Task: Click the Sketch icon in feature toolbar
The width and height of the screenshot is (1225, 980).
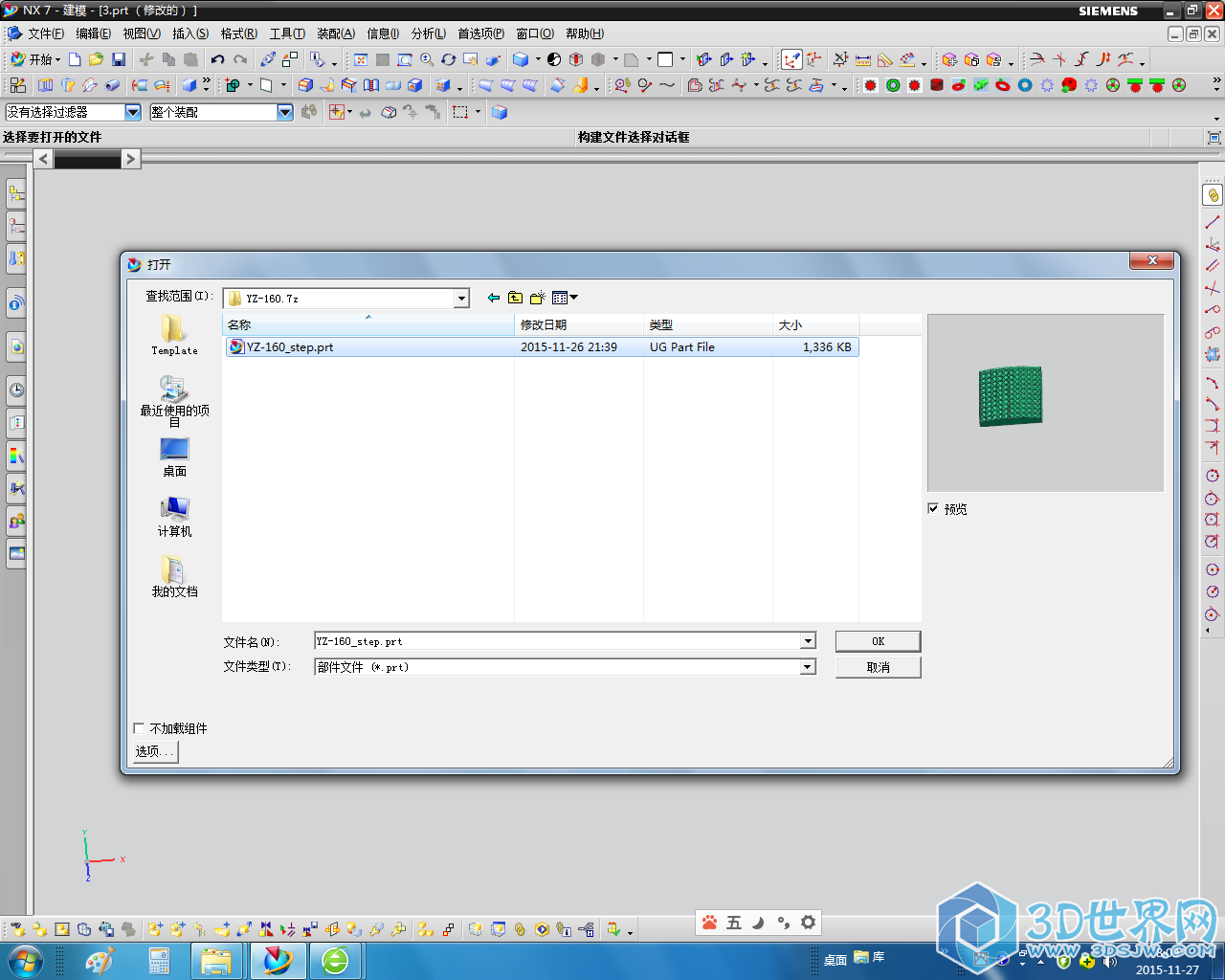Action: [x=17, y=85]
